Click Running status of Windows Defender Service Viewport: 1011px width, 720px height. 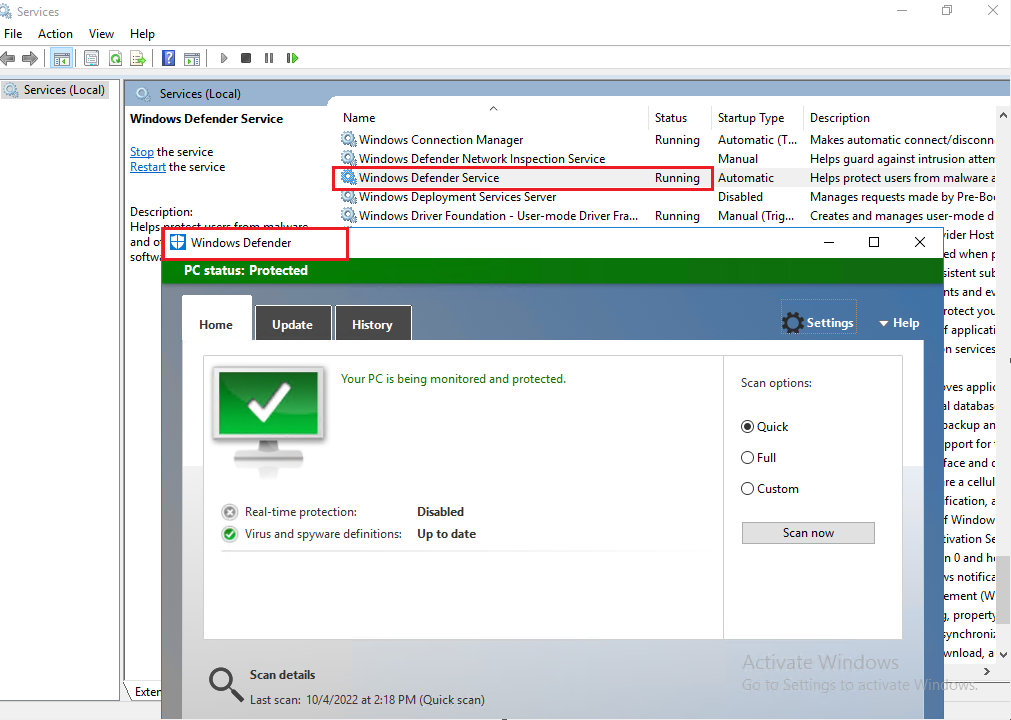[x=677, y=178]
